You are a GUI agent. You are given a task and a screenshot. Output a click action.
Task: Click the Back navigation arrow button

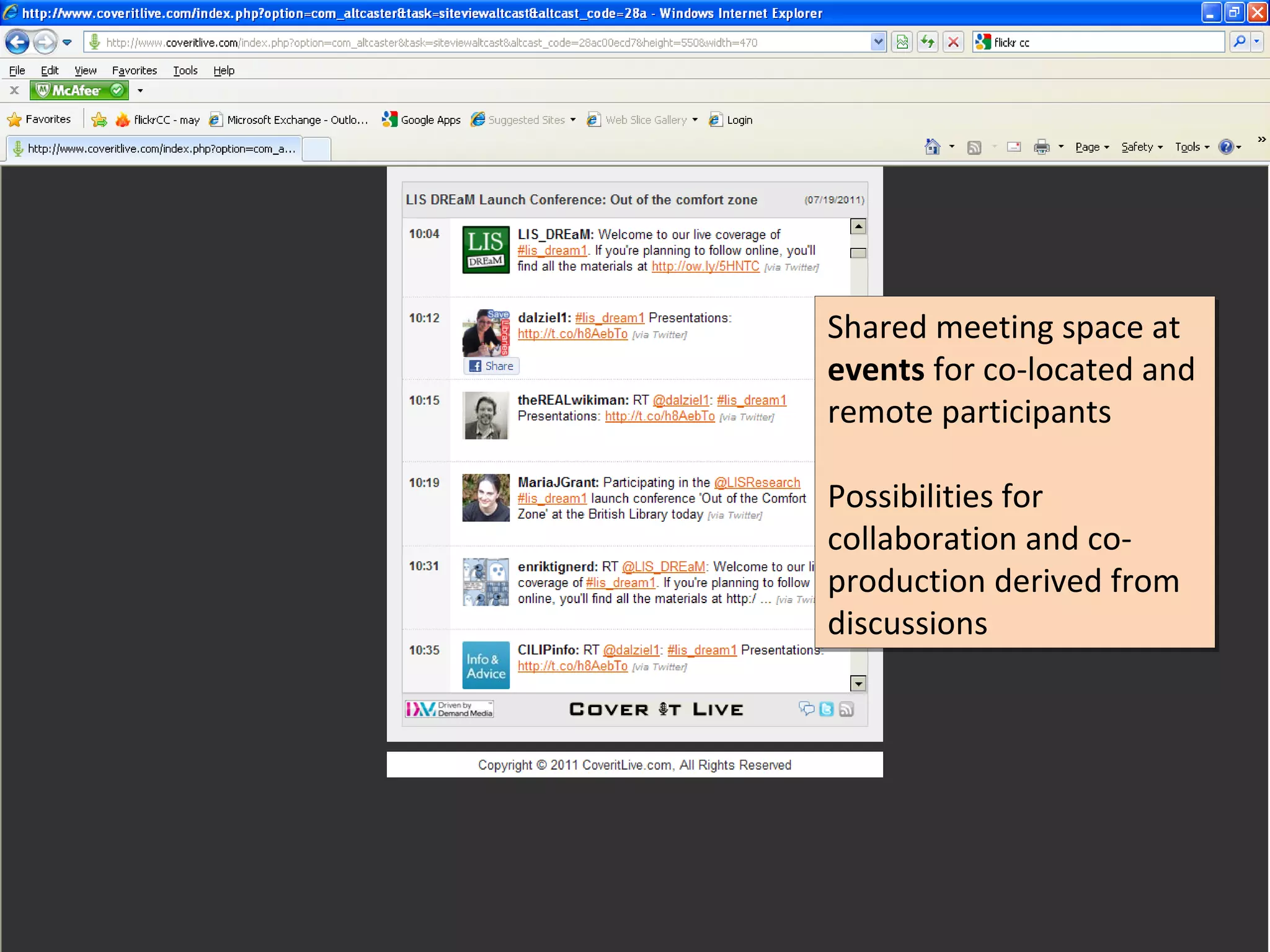point(17,43)
